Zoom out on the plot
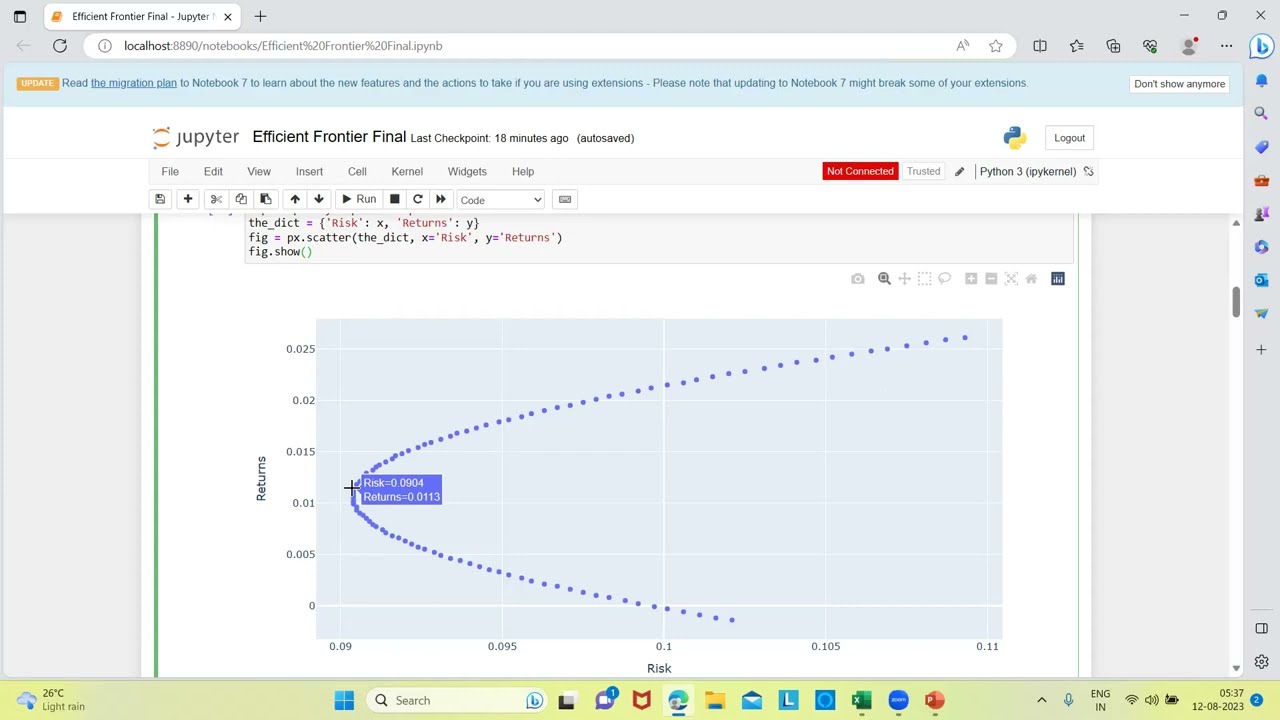This screenshot has height=720, width=1280. coord(991,279)
